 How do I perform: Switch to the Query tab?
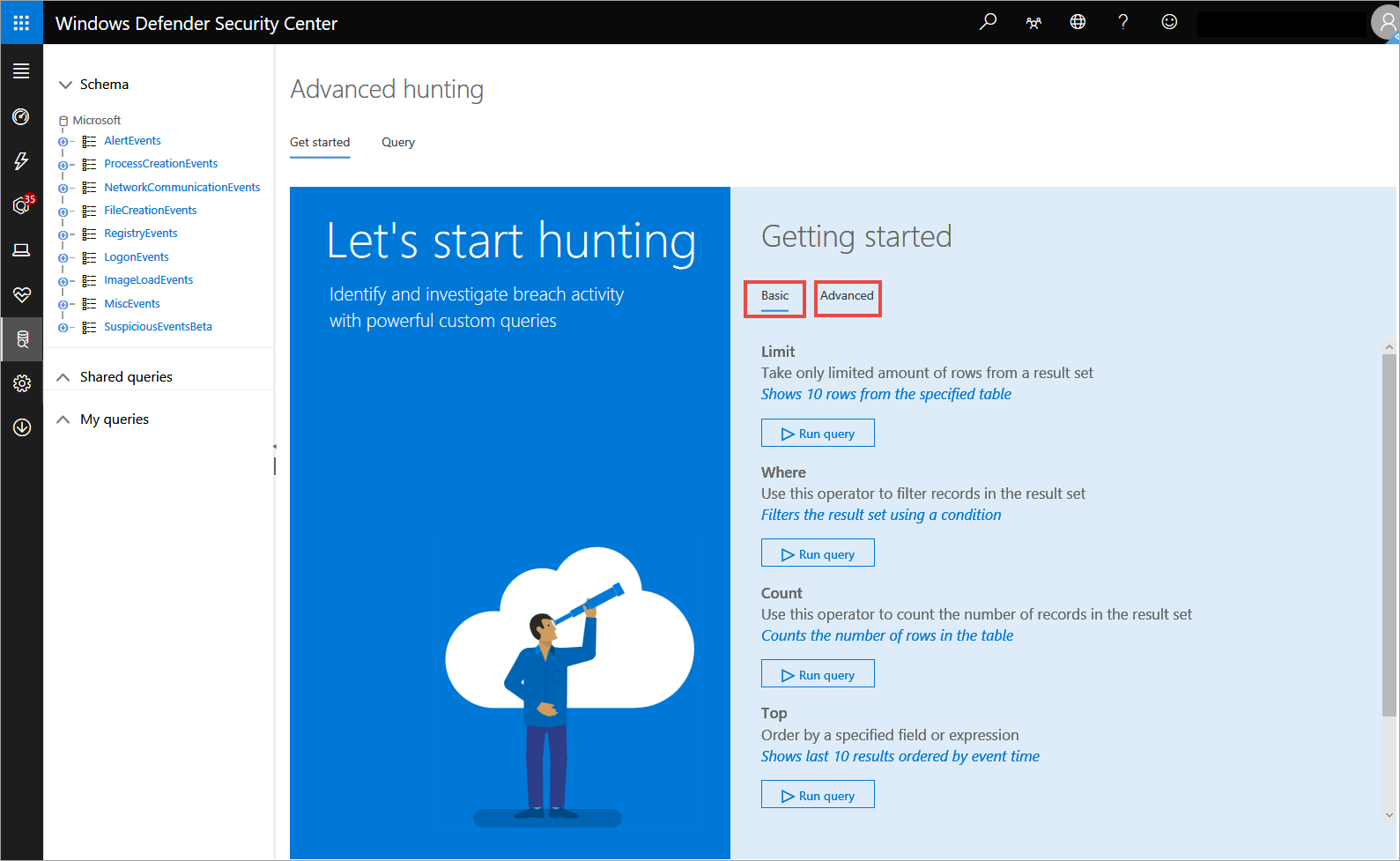398,143
